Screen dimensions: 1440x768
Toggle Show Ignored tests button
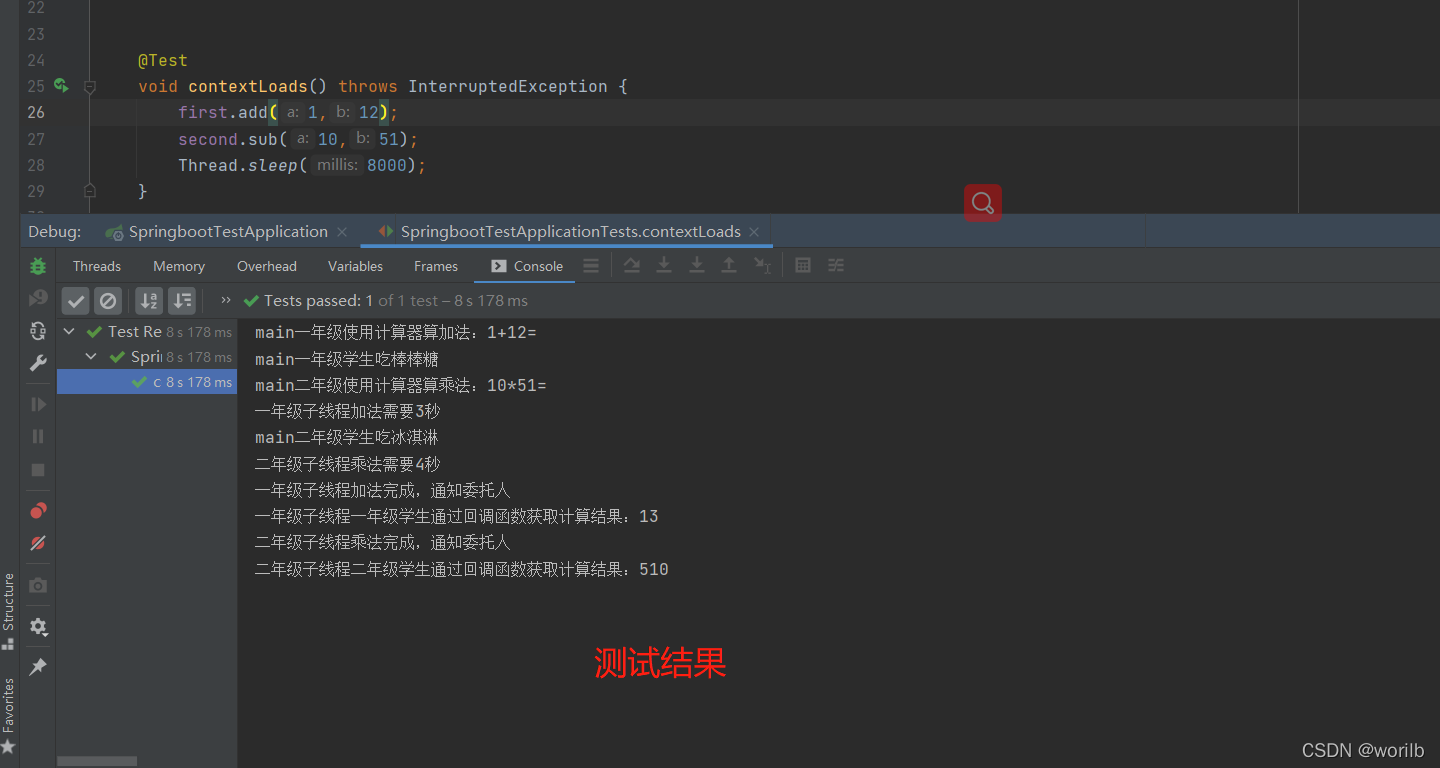(108, 300)
